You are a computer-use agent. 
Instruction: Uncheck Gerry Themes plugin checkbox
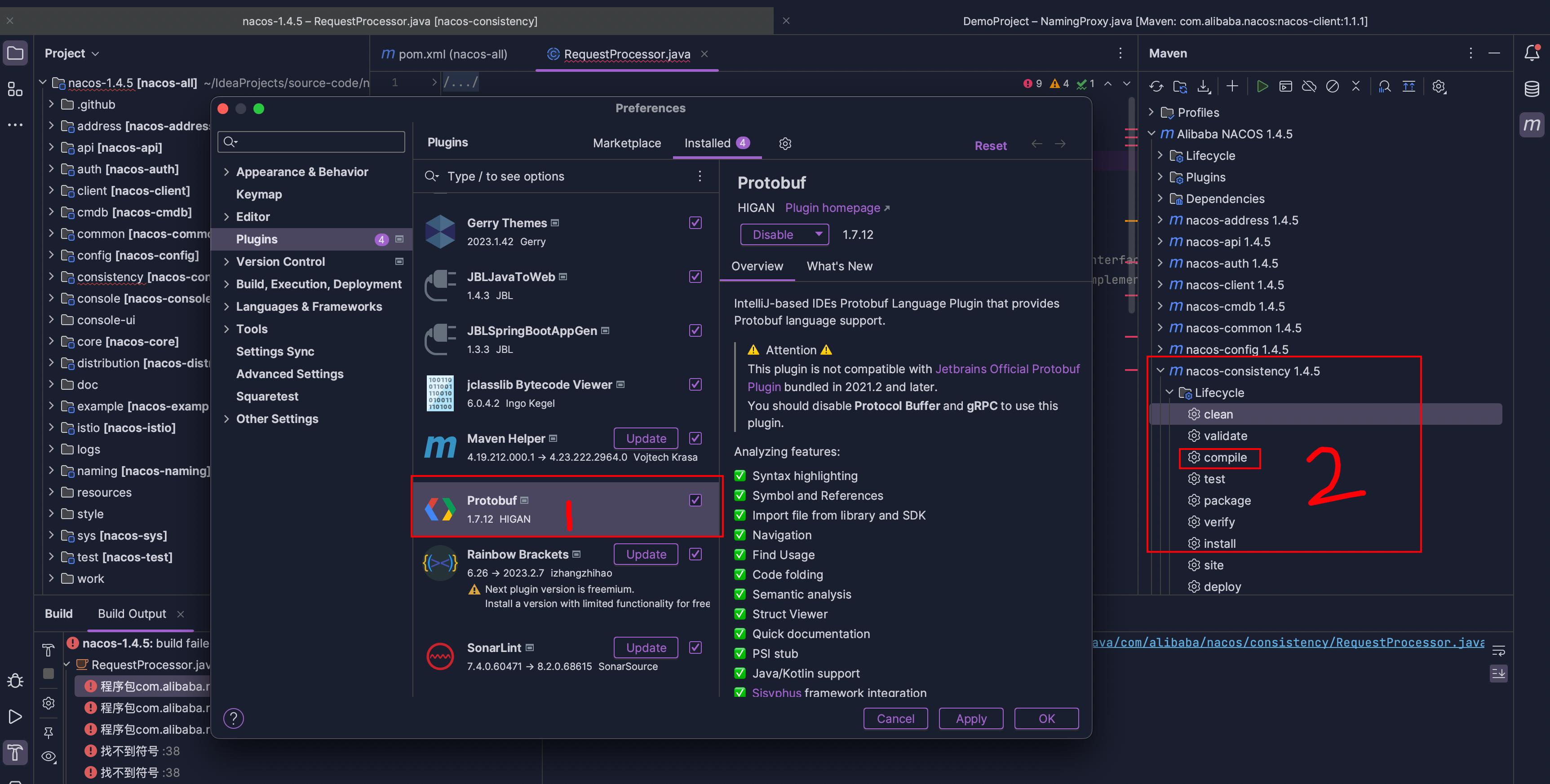click(695, 222)
